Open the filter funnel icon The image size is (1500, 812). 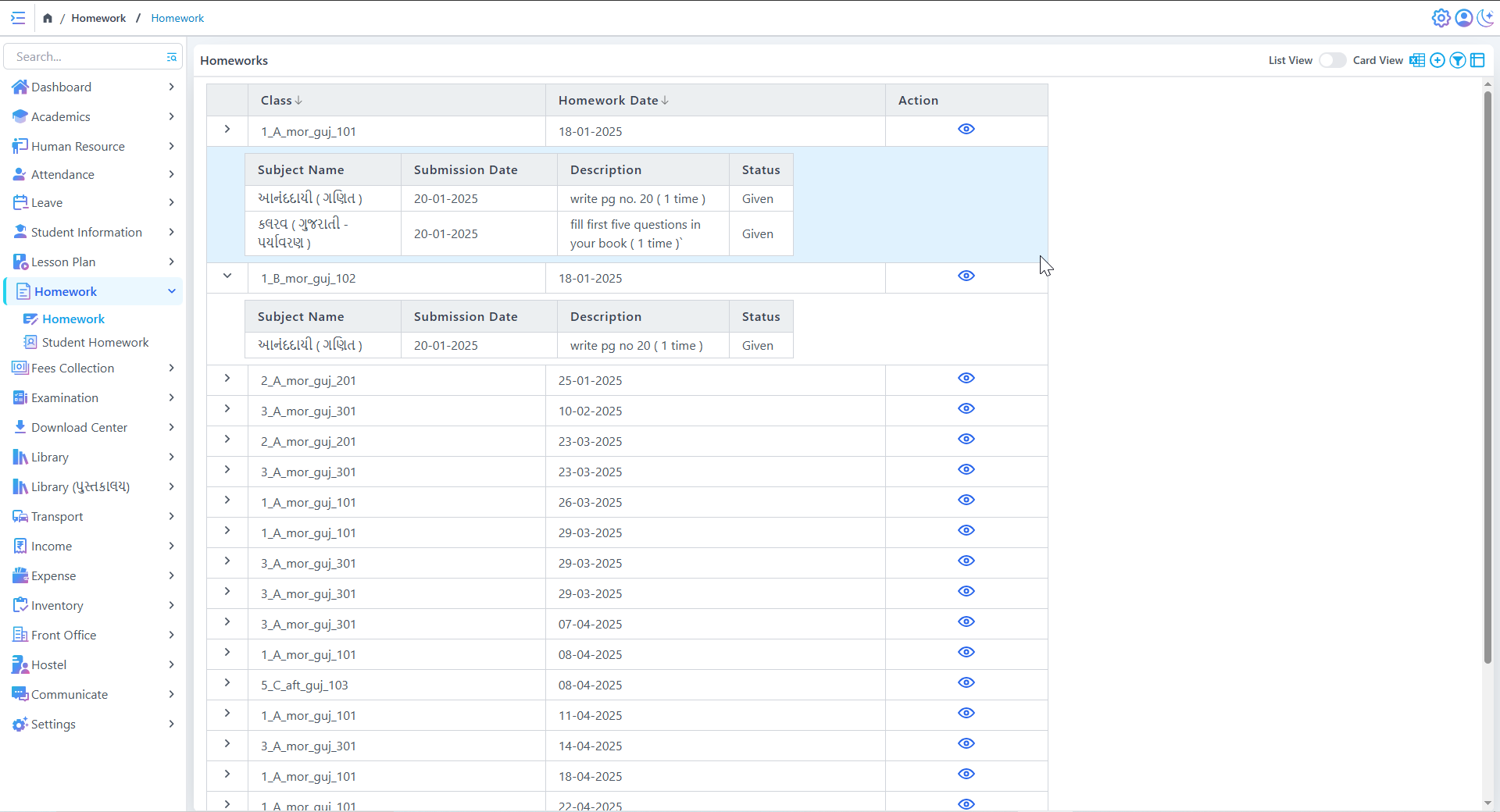1457,60
